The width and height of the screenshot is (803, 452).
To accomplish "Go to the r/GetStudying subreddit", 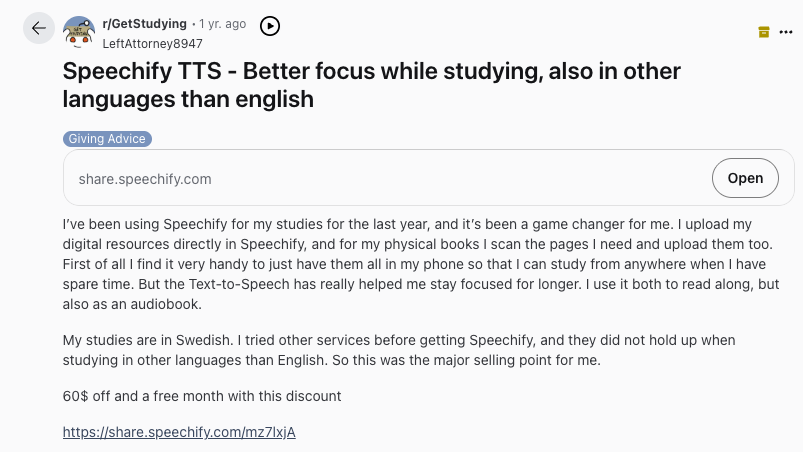I will point(144,23).
